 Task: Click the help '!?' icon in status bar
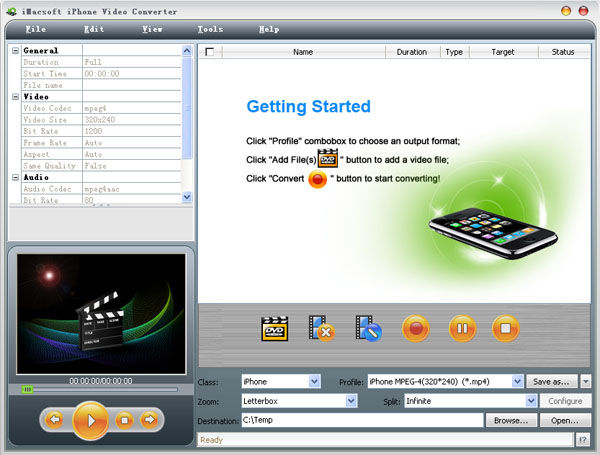[582, 440]
